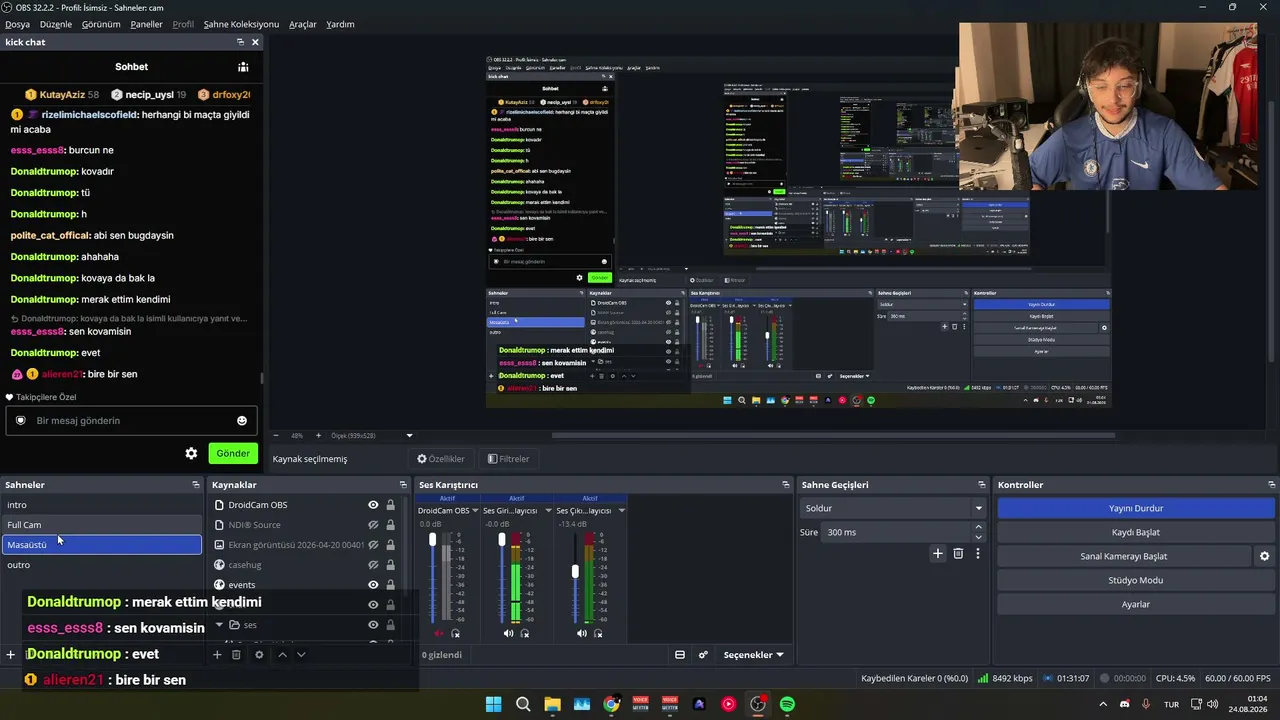Viewport: 1280px width, 720px height.
Task: Remove selected source with trash icon
Action: tap(236, 655)
